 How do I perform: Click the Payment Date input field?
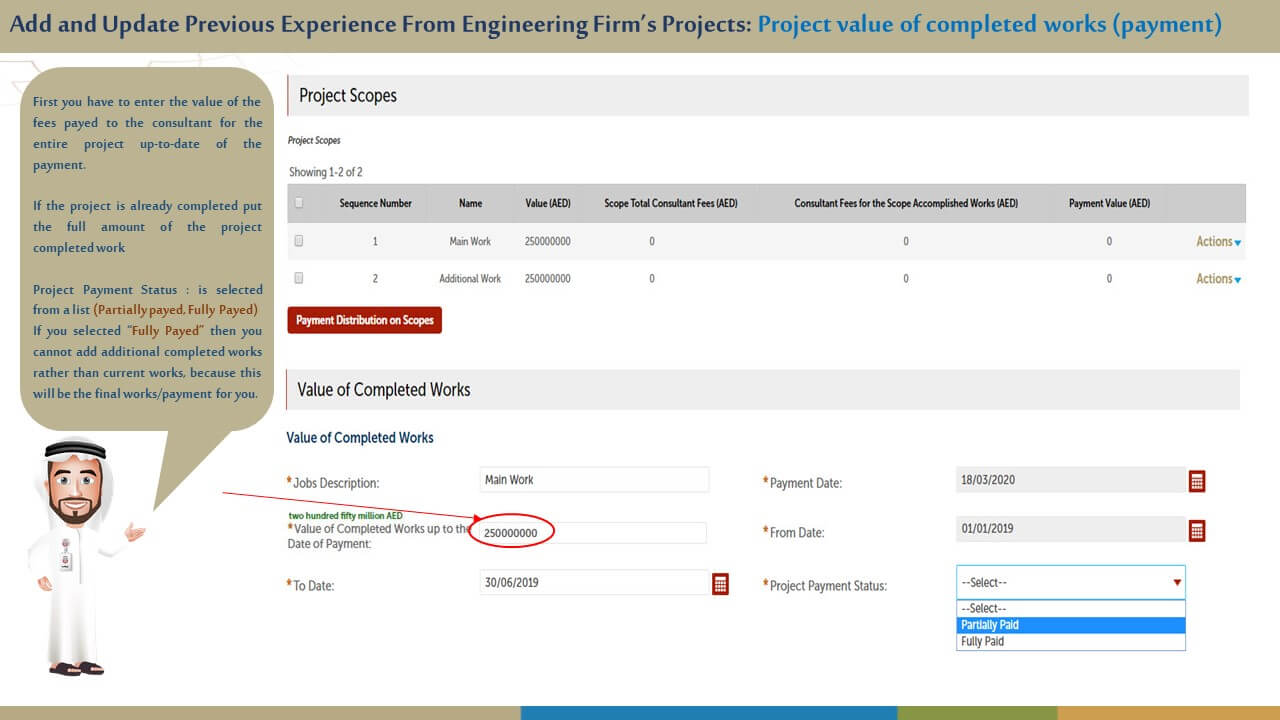point(1070,480)
